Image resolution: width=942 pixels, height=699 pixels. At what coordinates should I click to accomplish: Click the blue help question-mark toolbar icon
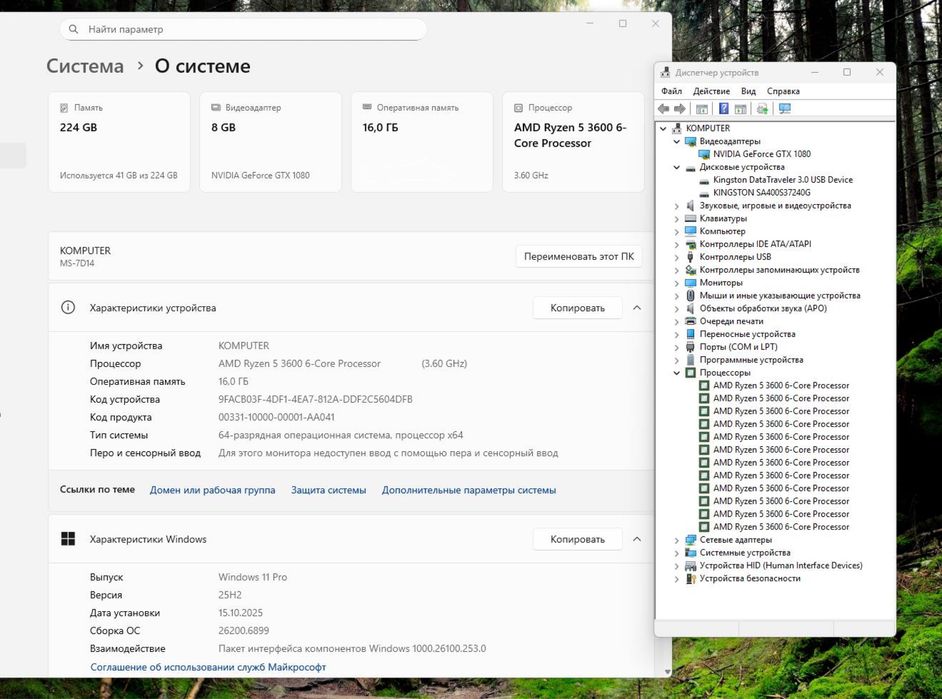pos(723,109)
